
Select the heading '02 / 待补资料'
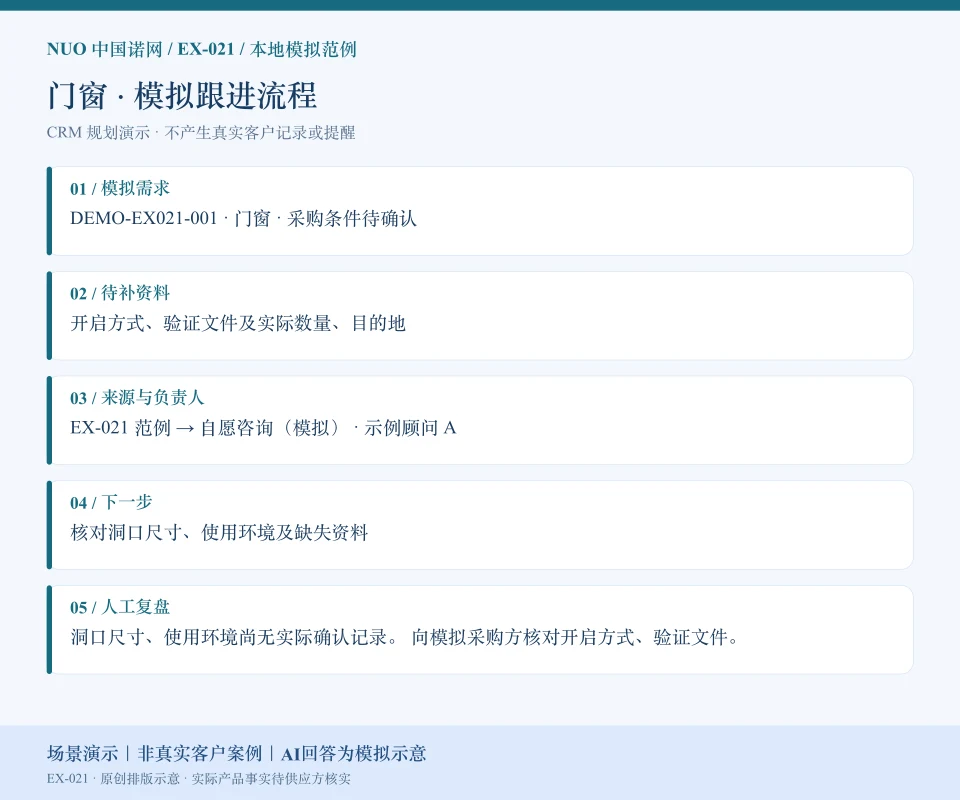120,293
